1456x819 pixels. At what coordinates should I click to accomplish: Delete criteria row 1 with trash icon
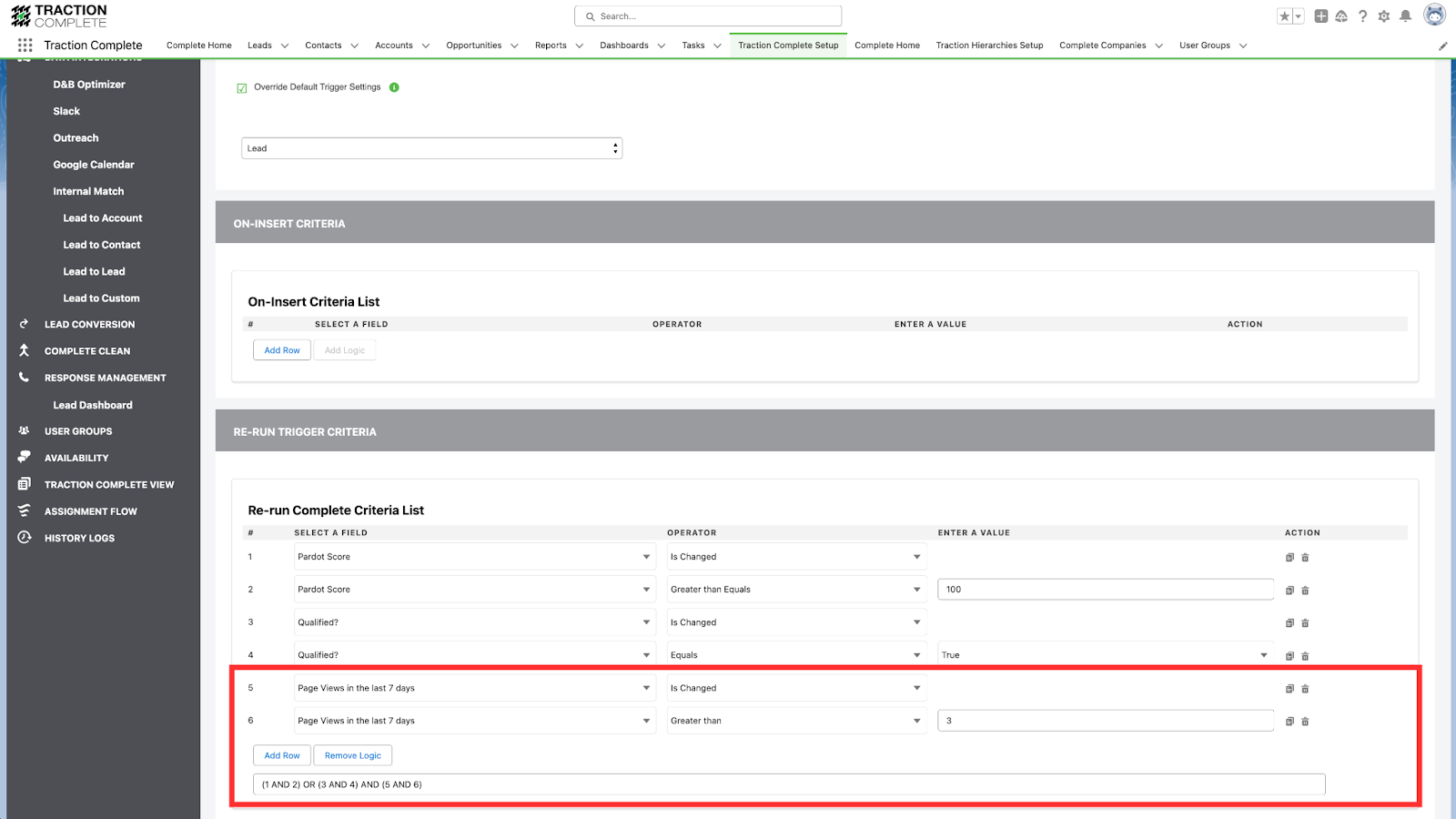[x=1305, y=558]
